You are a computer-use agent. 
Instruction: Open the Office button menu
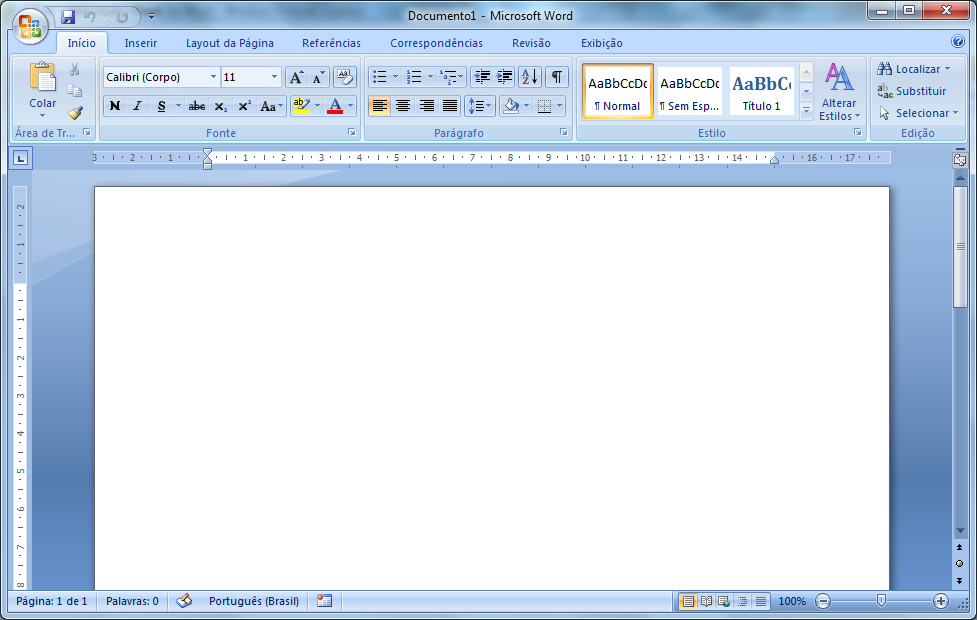[x=30, y=26]
